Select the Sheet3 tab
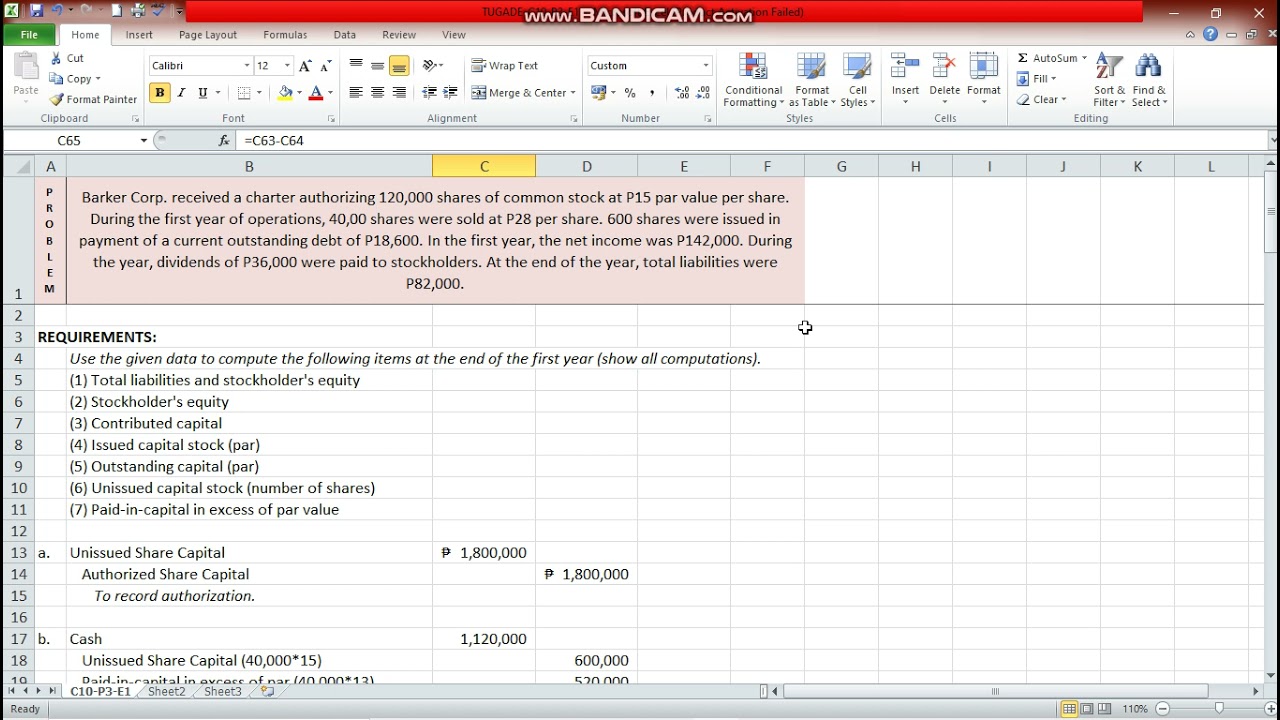 point(222,691)
